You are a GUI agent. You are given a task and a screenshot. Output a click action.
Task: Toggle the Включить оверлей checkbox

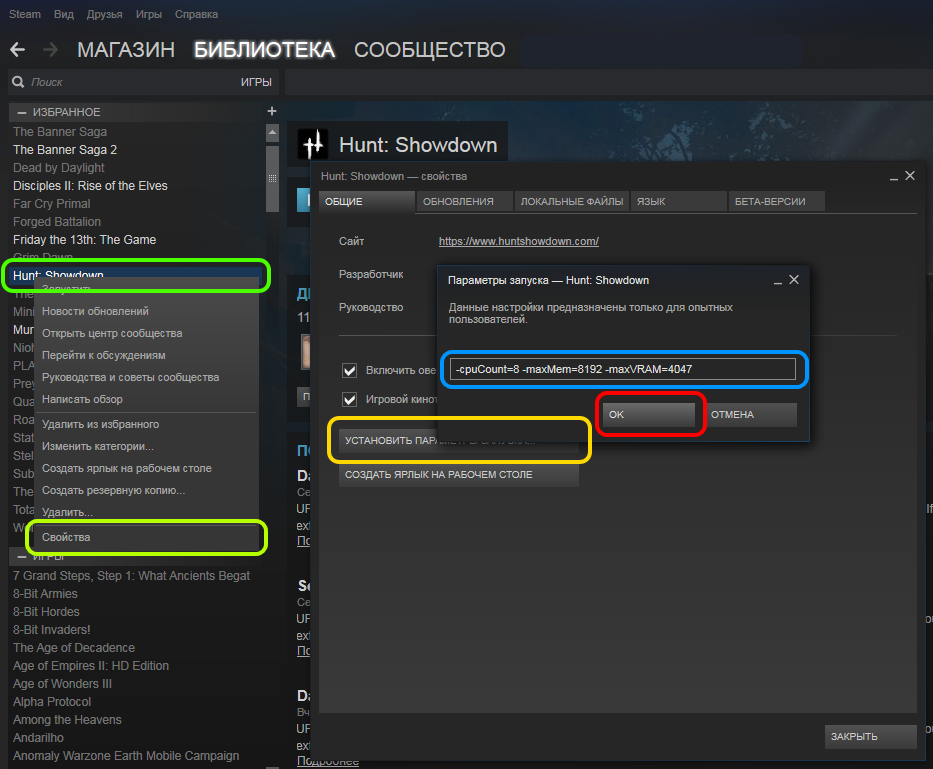(x=349, y=370)
